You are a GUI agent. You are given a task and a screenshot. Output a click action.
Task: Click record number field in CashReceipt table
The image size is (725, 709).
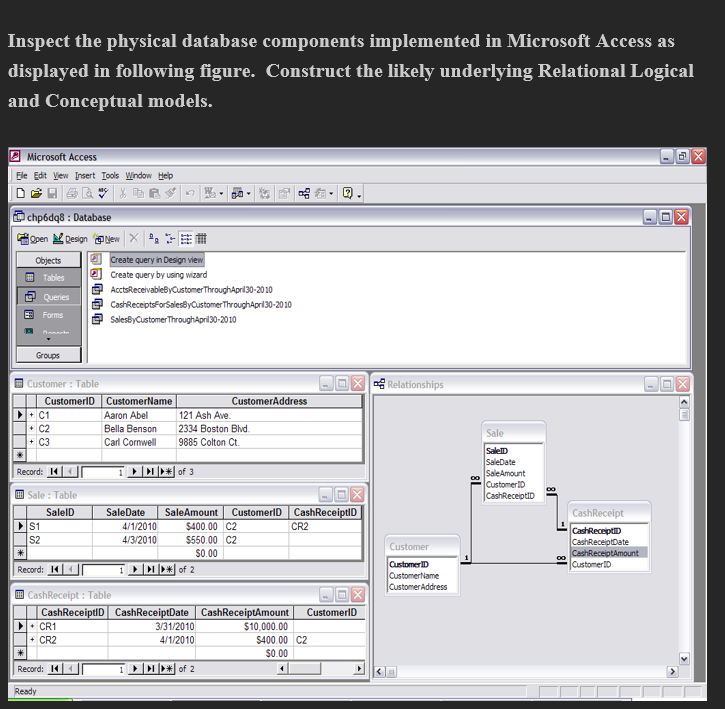pyautogui.click(x=104, y=669)
